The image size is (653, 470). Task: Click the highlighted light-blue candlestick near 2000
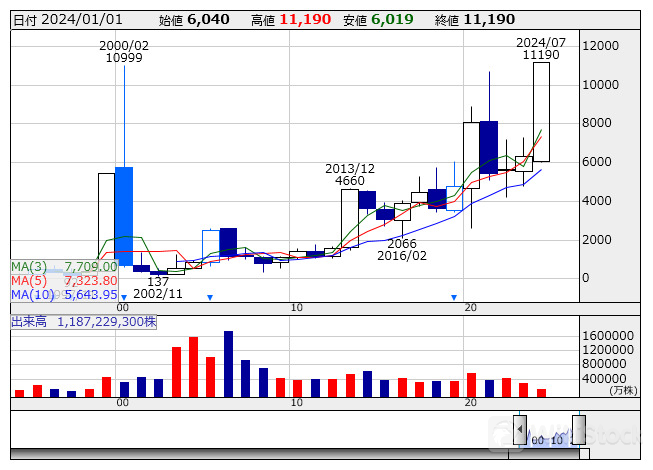point(124,215)
